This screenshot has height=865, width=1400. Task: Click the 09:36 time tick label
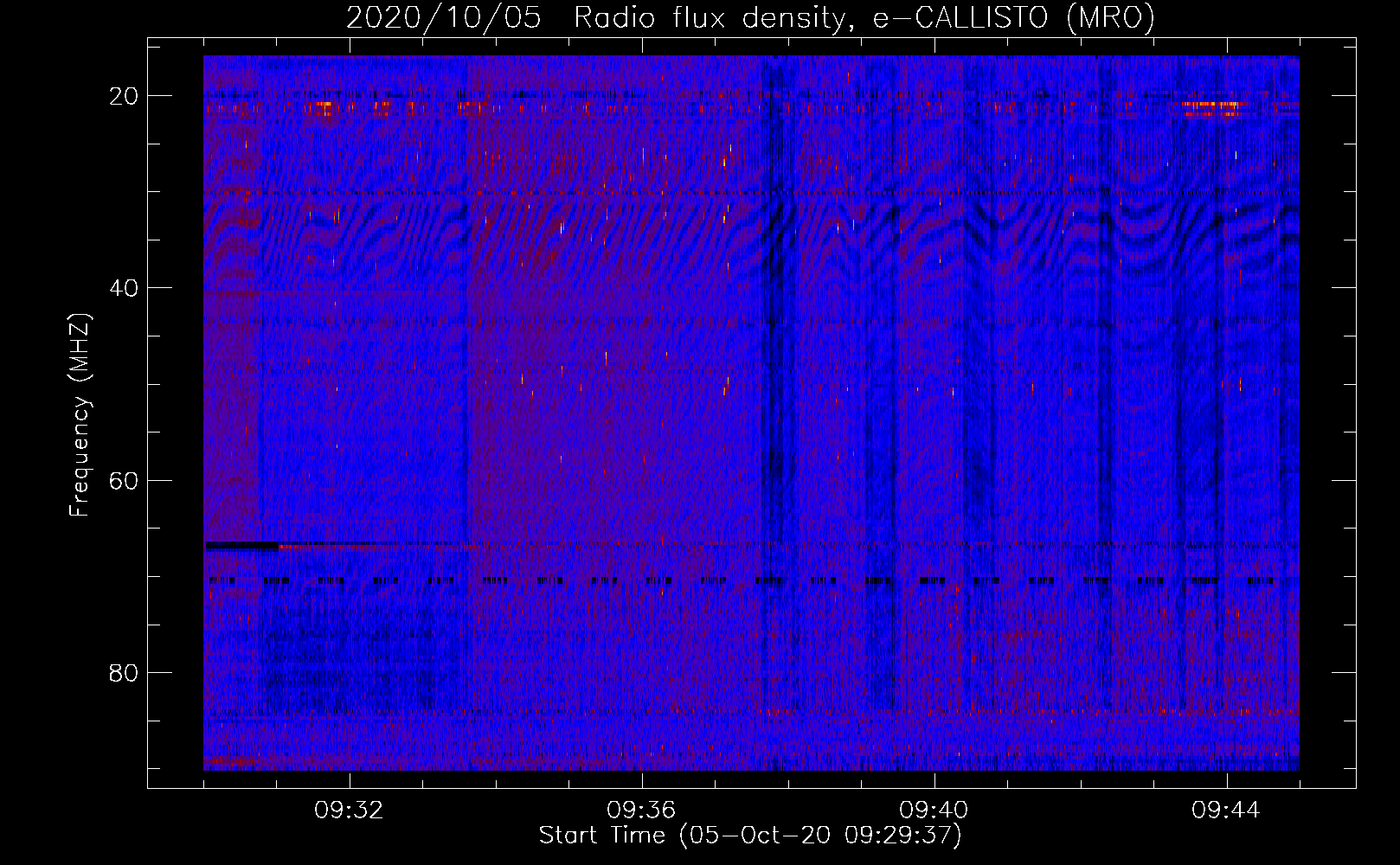[642, 811]
